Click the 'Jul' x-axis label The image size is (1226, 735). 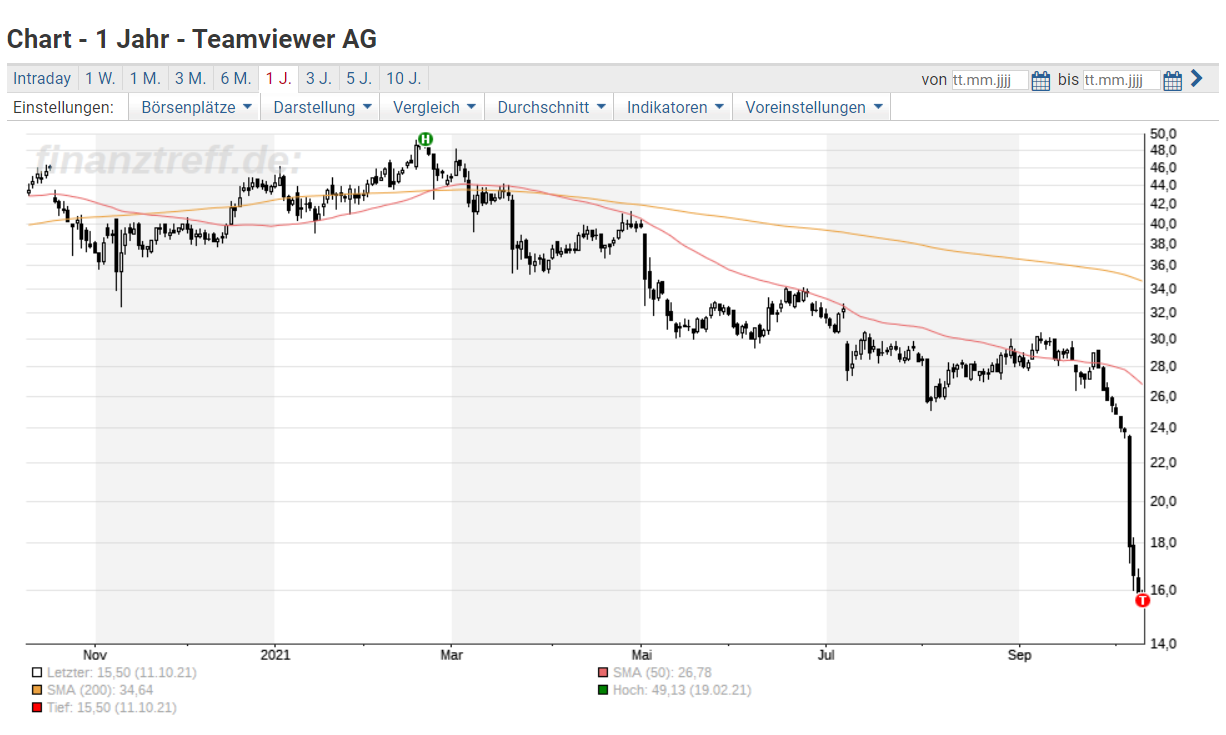(x=827, y=655)
